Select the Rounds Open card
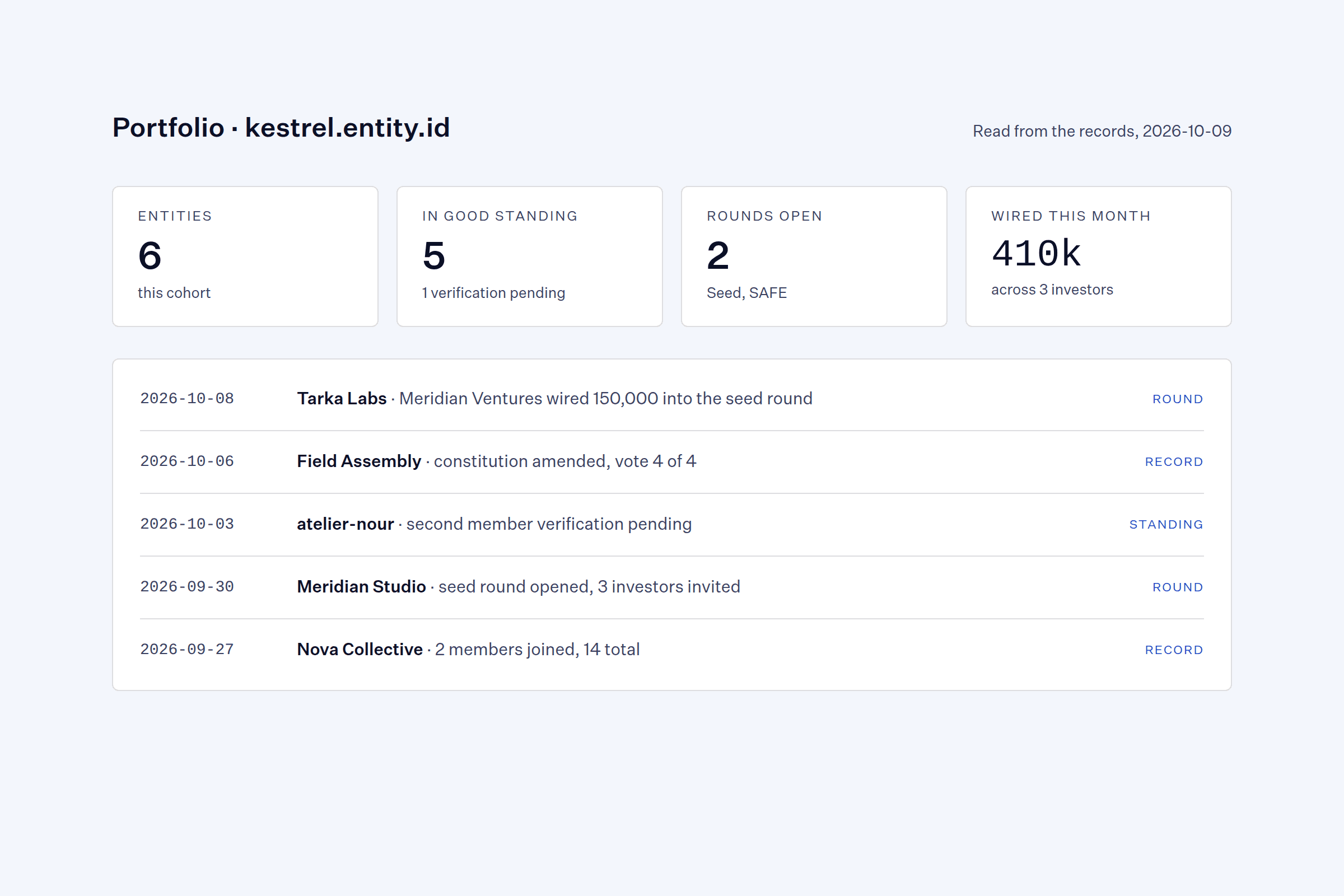The height and width of the screenshot is (896, 1344). 814,256
